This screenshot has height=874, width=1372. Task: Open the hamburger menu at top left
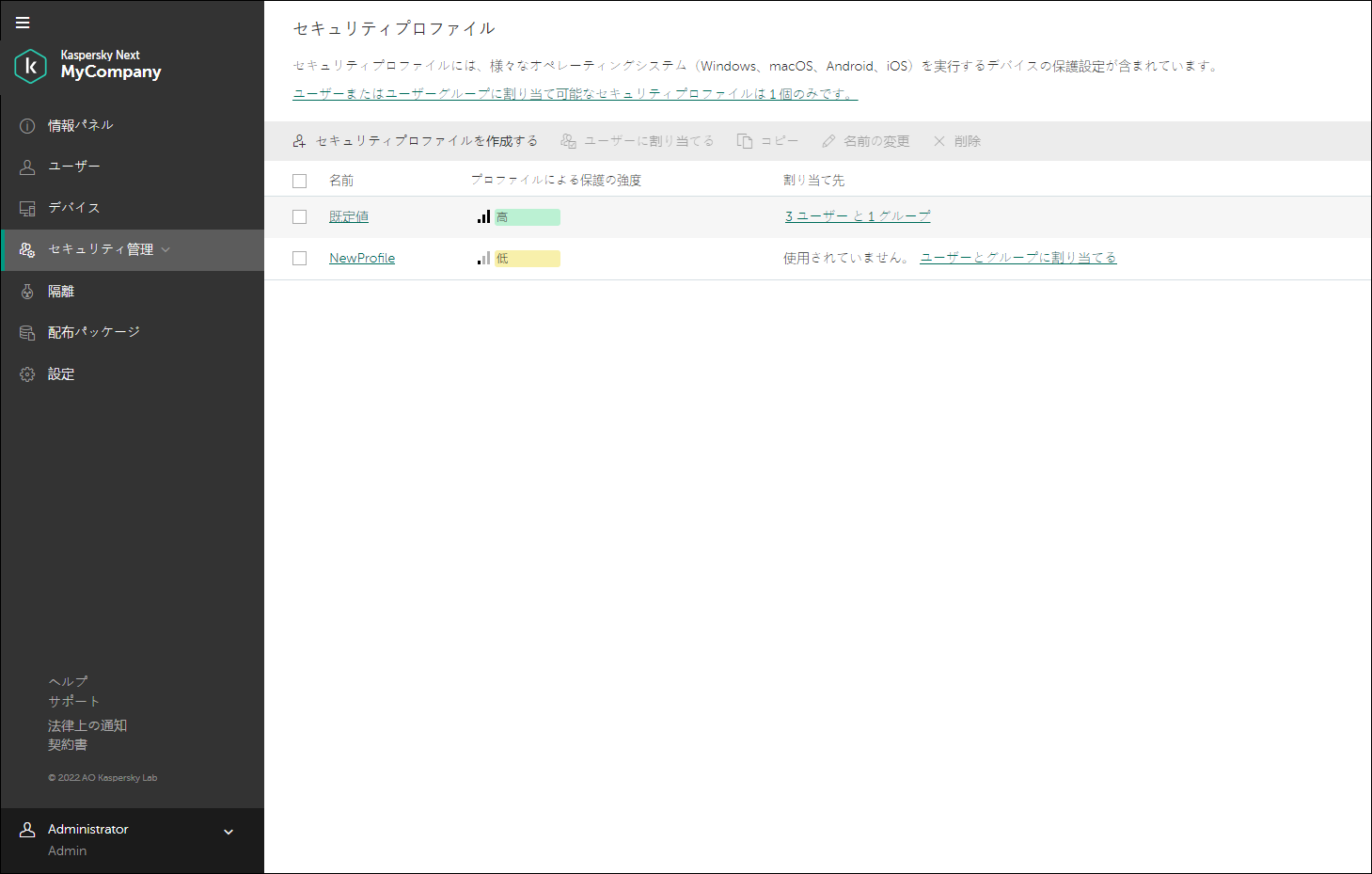(x=22, y=22)
